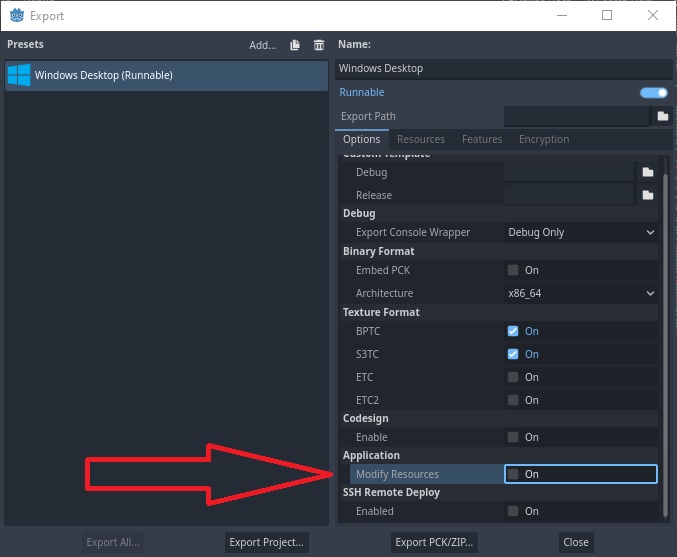Image resolution: width=677 pixels, height=557 pixels.
Task: Uncheck the BPTC texture format checkbox
Action: pos(512,331)
